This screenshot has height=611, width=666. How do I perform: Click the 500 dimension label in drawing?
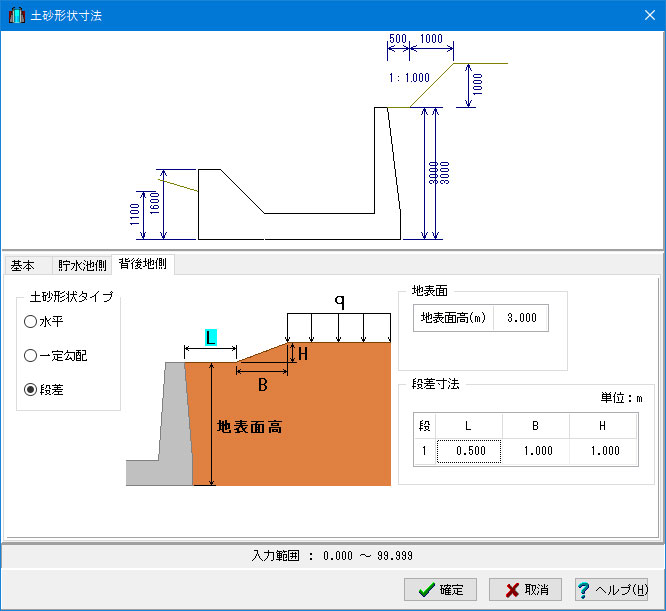398,39
